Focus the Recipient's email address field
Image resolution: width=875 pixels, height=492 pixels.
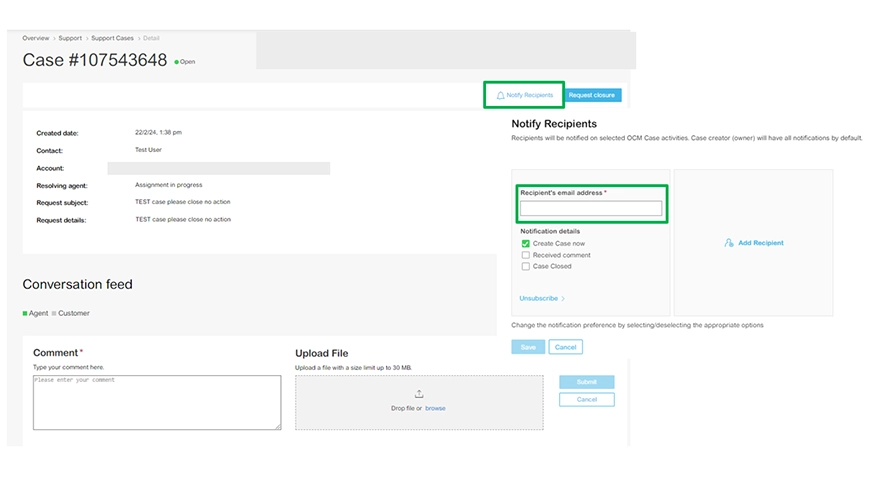(591, 209)
